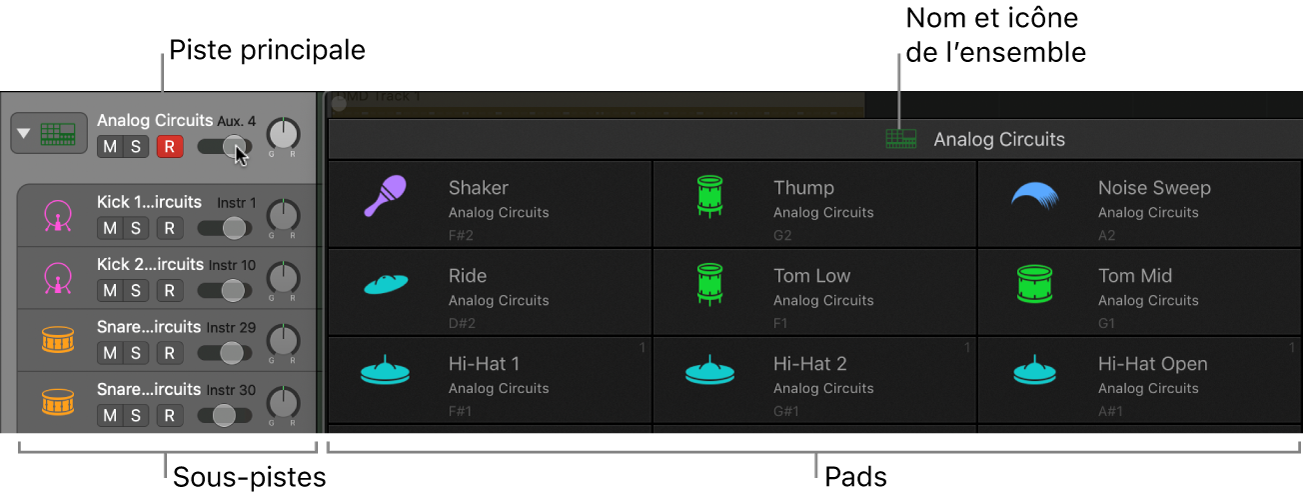Select the Tom Mid drum icon

(x=1034, y=284)
